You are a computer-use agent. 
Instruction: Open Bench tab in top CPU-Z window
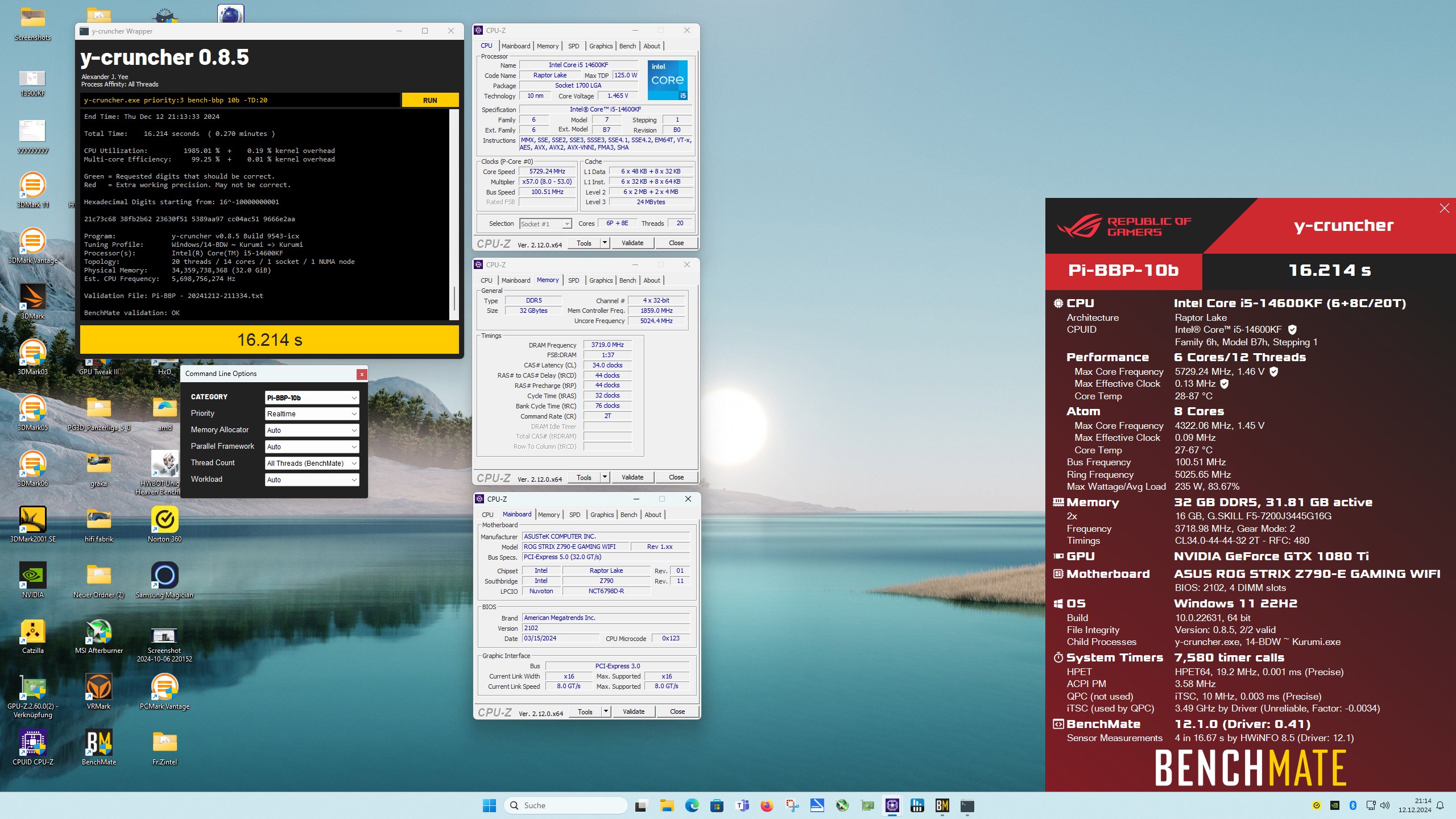[627, 46]
